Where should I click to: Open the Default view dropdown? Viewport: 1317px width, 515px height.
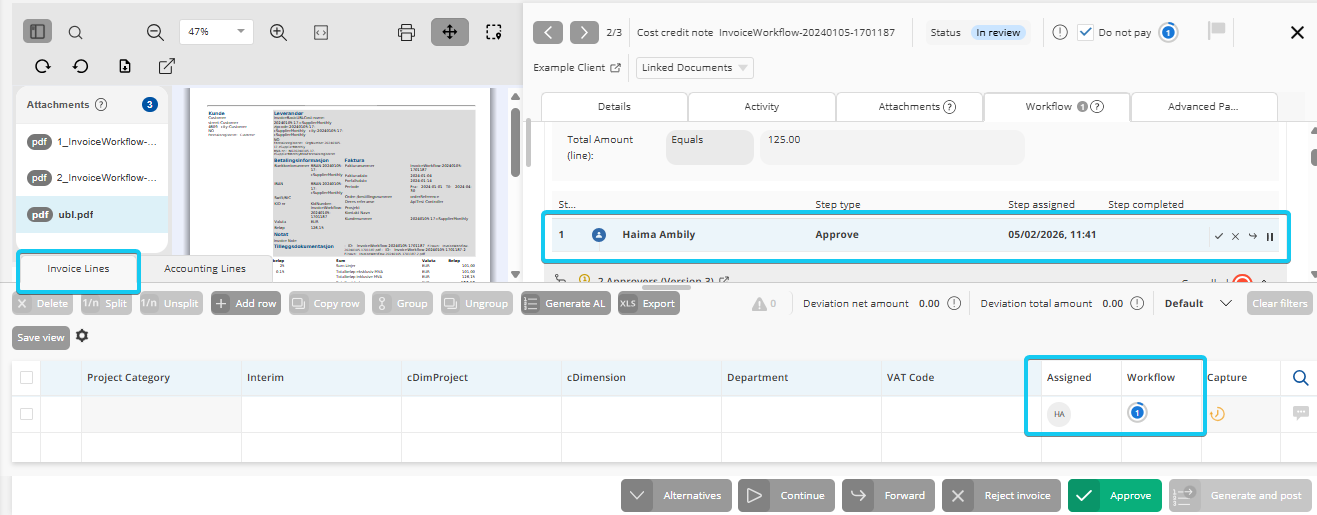coord(1225,304)
